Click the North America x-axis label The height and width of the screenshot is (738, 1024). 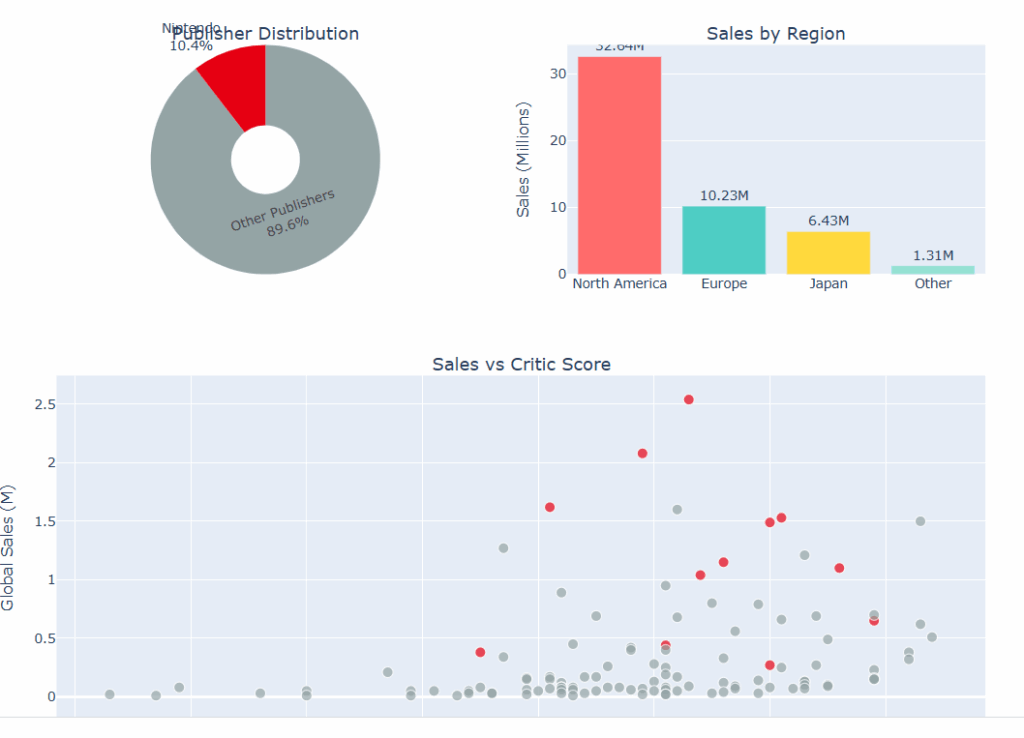click(619, 284)
